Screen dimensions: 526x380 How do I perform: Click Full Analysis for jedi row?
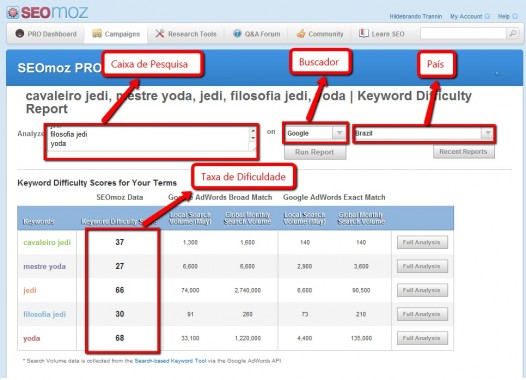pos(422,290)
